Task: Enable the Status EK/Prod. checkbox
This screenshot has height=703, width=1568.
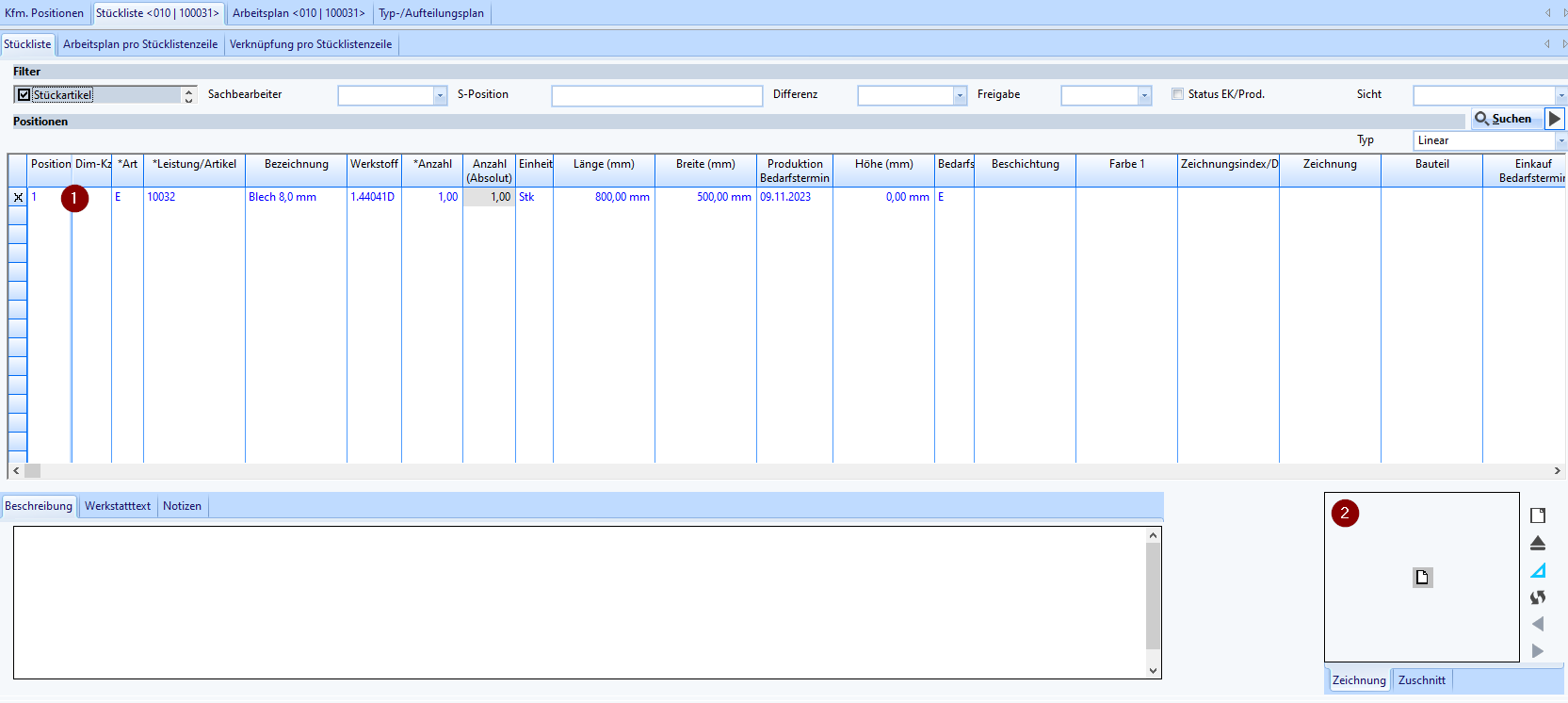Action: pyautogui.click(x=1177, y=94)
